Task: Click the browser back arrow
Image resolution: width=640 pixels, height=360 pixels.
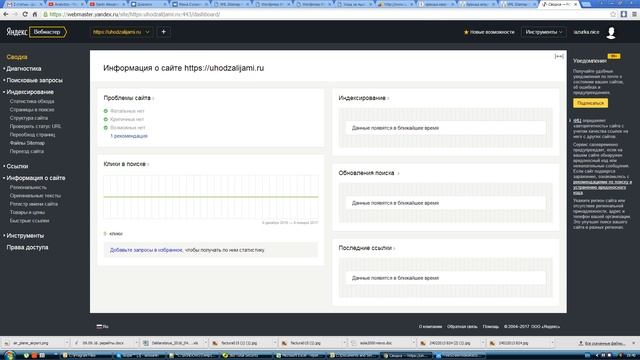Action: coord(5,14)
